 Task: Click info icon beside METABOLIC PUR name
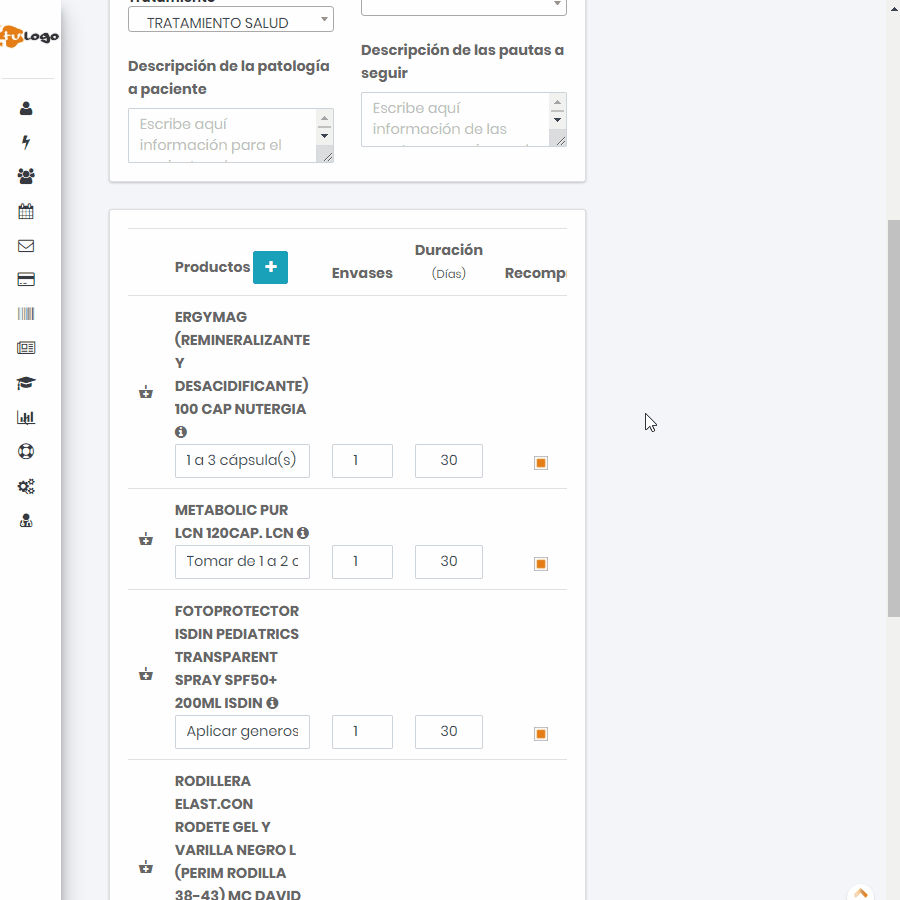pos(303,533)
